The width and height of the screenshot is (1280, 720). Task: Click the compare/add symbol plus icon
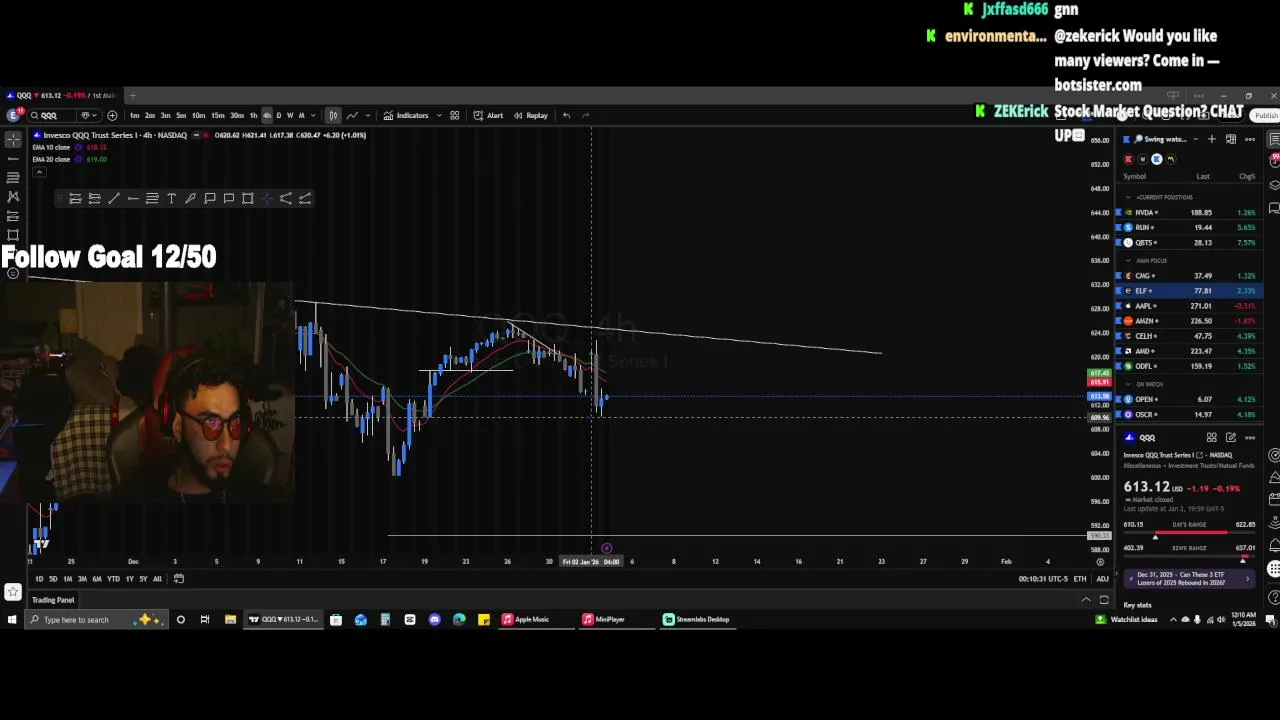(112, 115)
